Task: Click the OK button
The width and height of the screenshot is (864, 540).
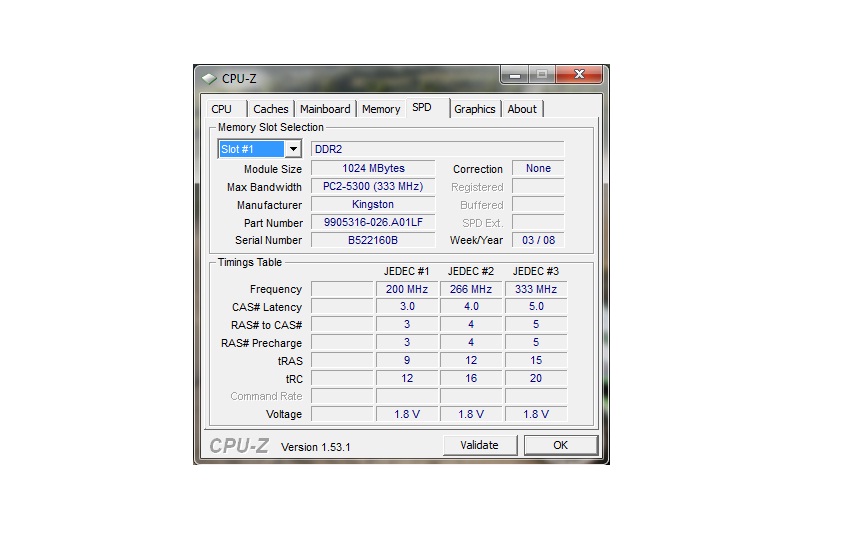Action: point(560,445)
